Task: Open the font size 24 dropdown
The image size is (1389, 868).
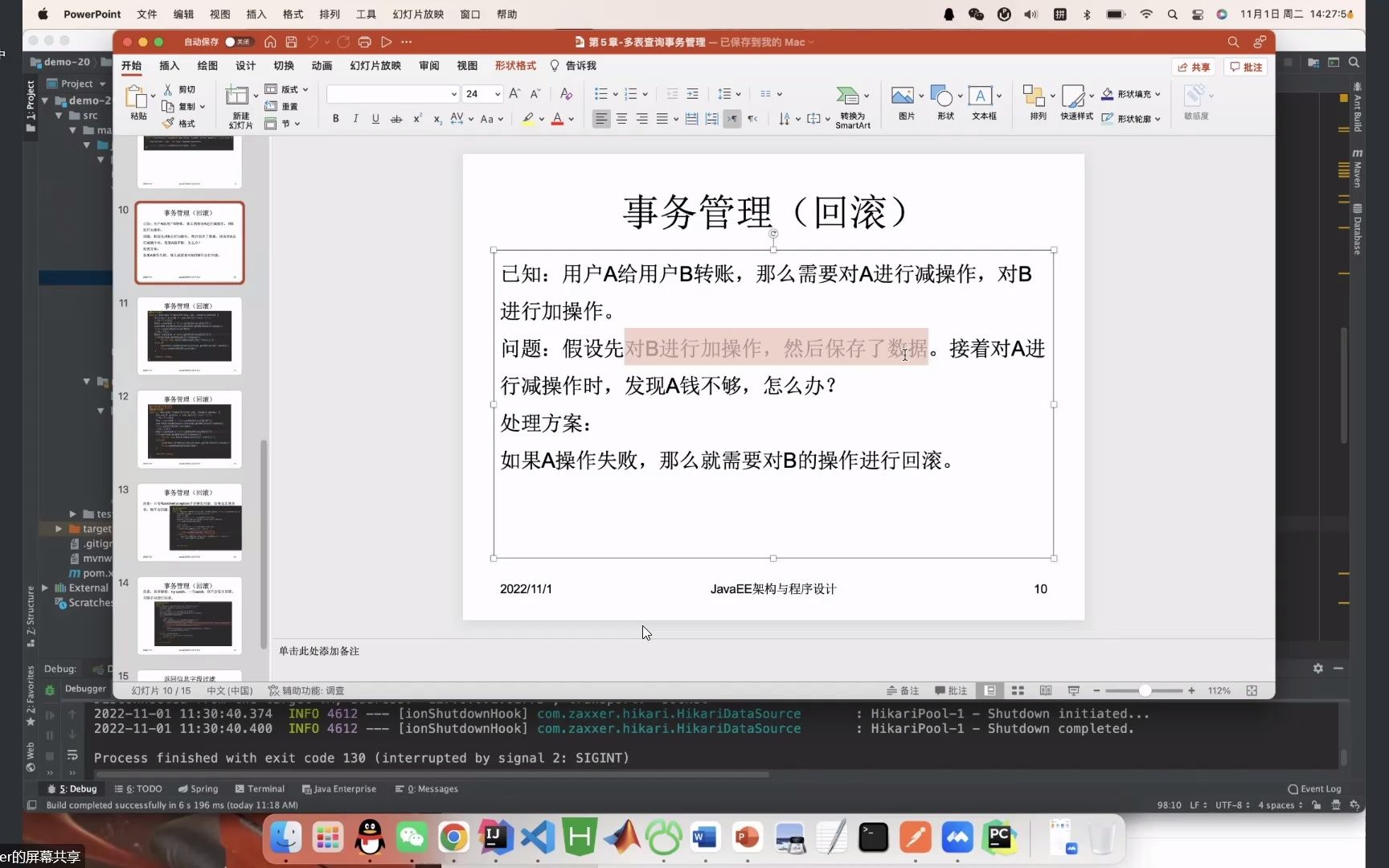Action: 498,94
